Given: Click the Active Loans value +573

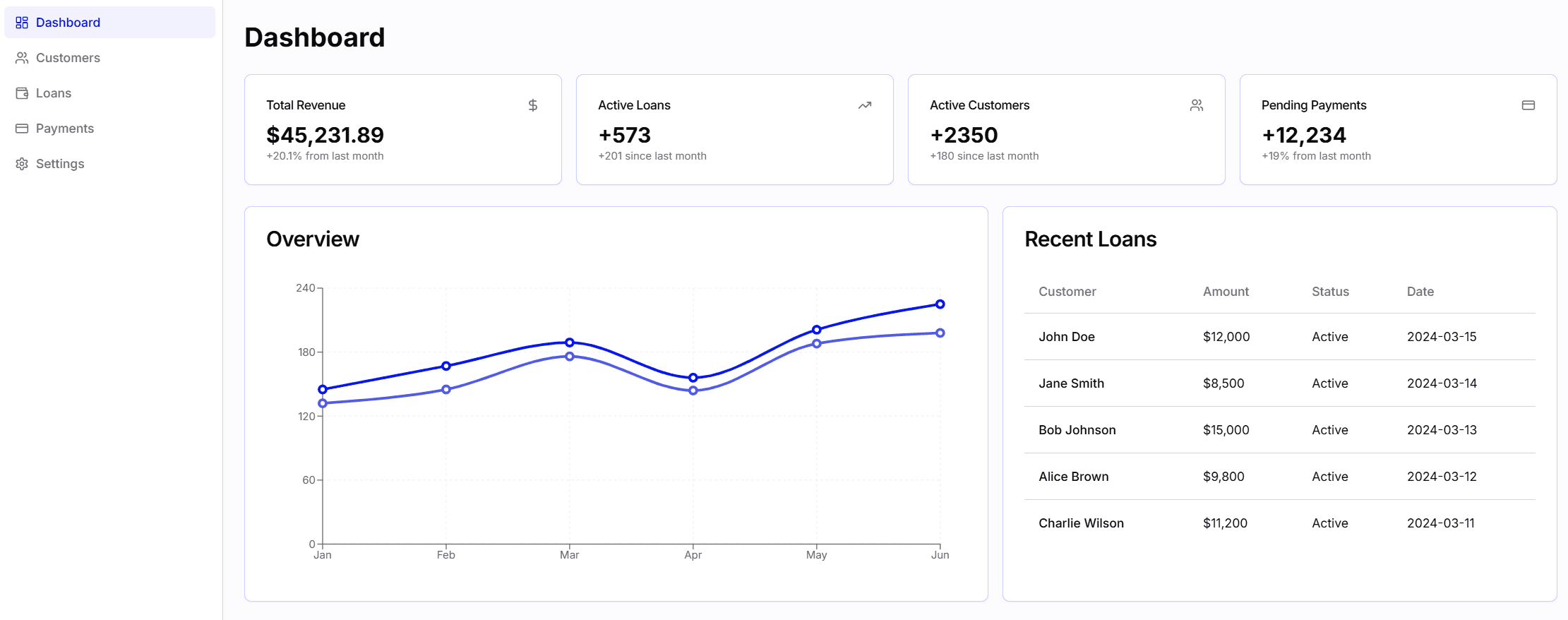Looking at the screenshot, I should tap(625, 135).
